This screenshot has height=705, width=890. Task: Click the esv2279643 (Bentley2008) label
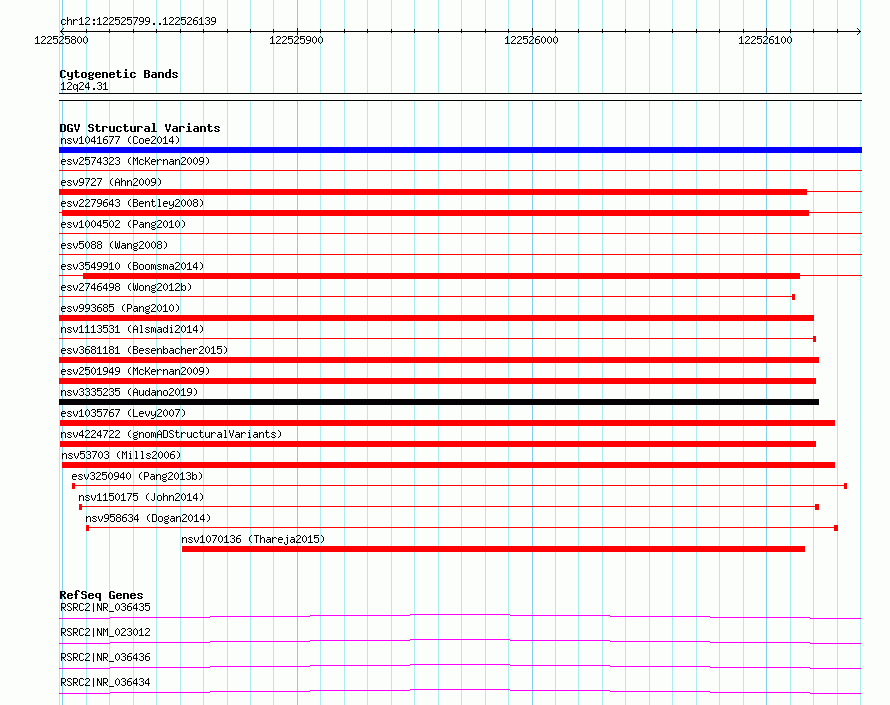[132, 203]
